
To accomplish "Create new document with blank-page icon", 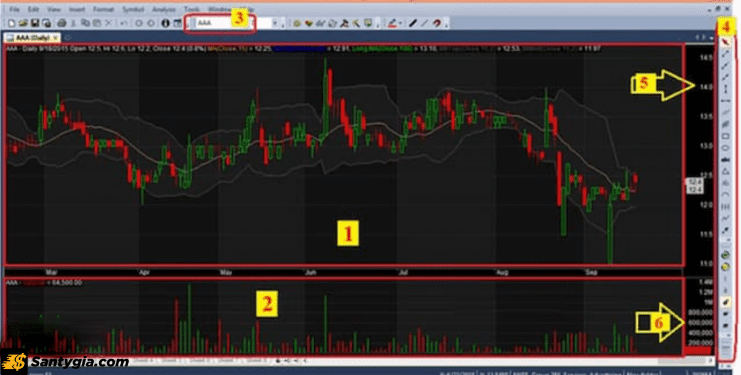I will tap(11, 23).
